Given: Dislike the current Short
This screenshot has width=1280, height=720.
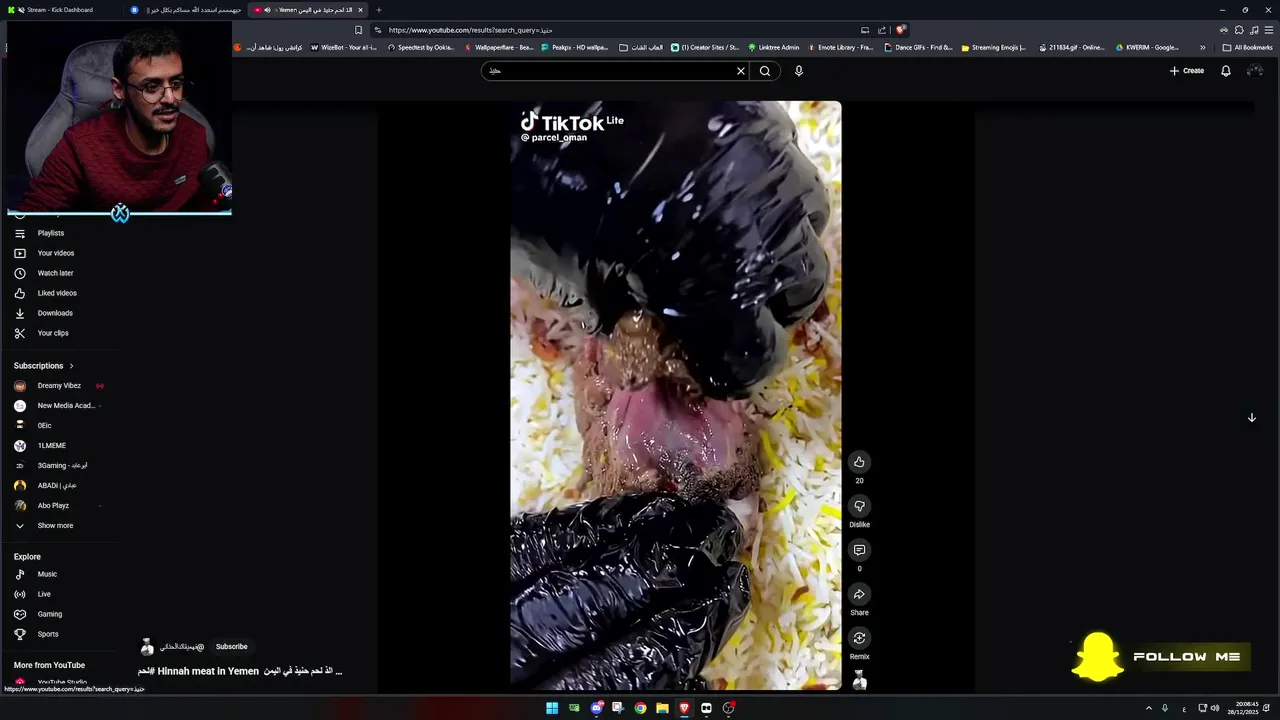Looking at the screenshot, I should click(x=859, y=506).
